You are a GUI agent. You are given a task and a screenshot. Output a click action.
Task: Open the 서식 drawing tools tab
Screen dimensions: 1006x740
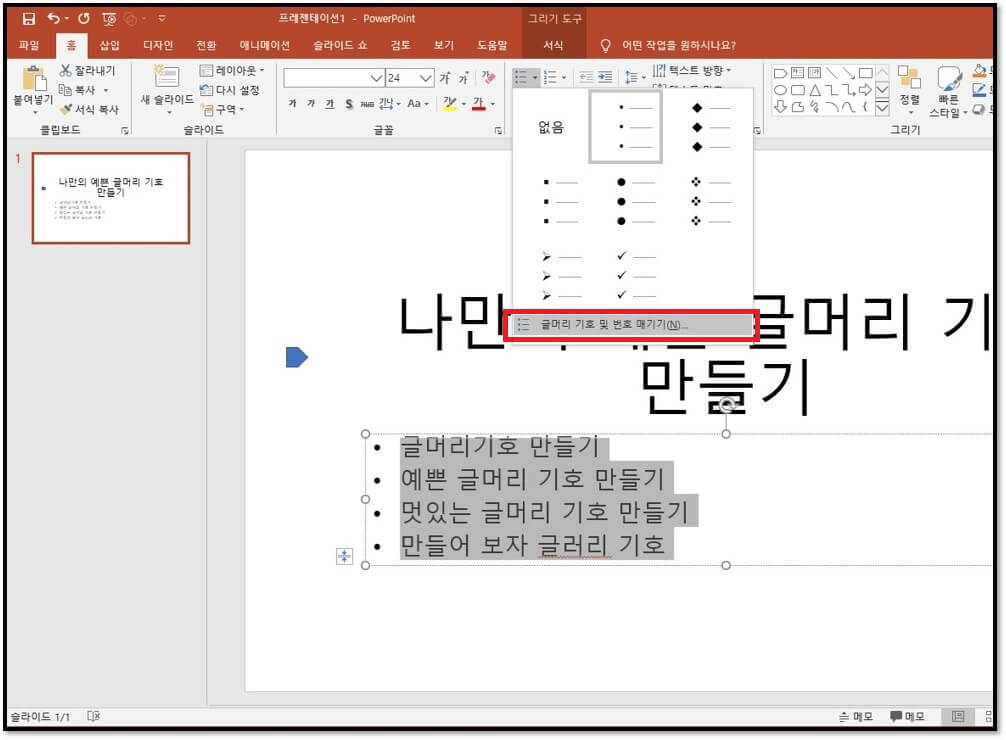(553, 45)
